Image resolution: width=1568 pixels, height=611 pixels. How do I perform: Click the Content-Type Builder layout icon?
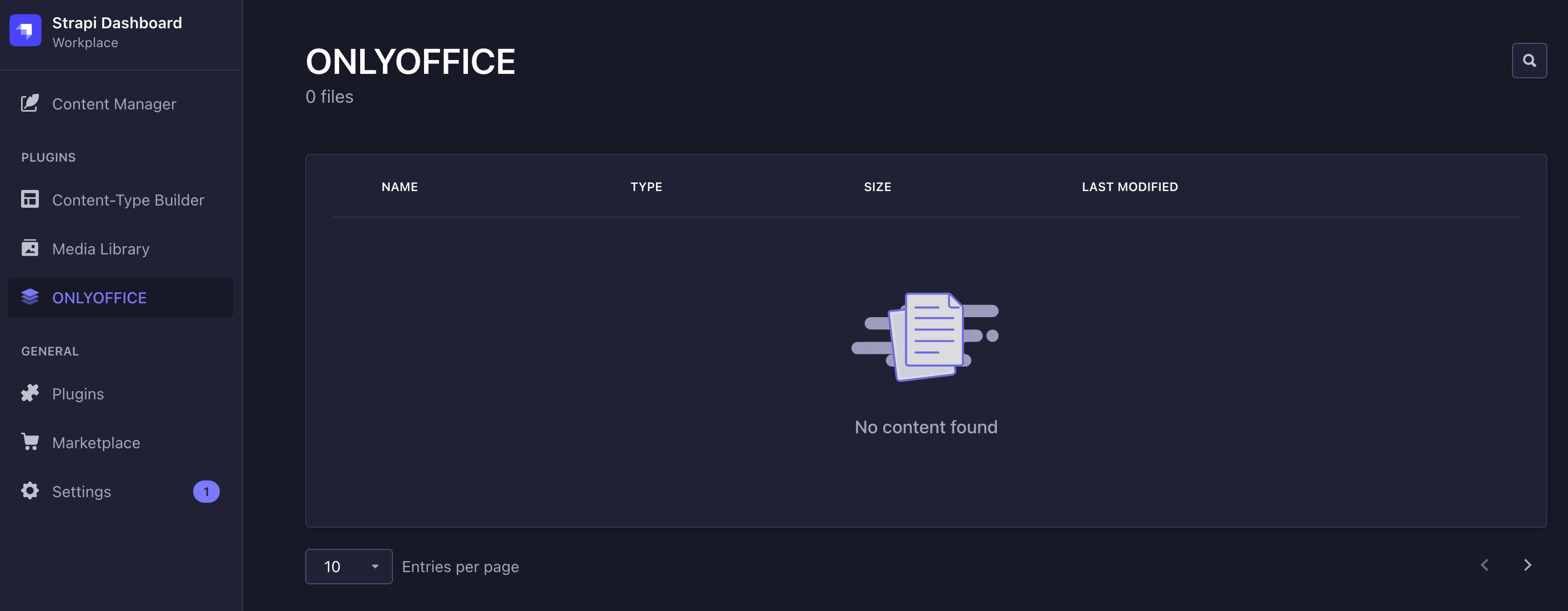[x=30, y=199]
